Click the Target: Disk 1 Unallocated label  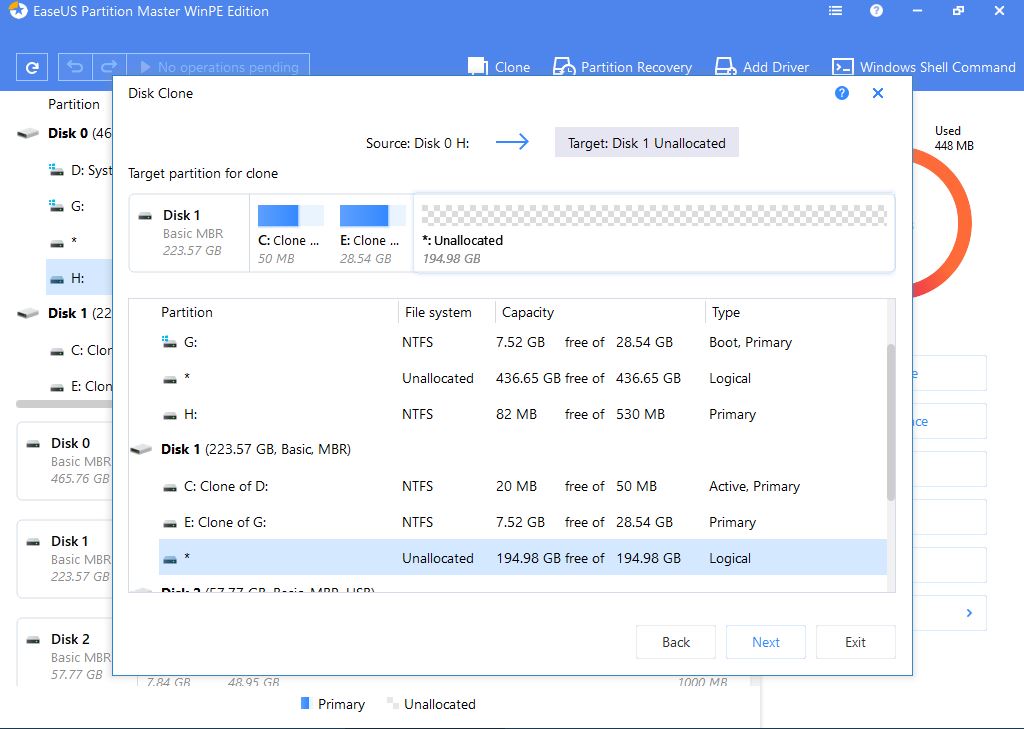pos(647,143)
